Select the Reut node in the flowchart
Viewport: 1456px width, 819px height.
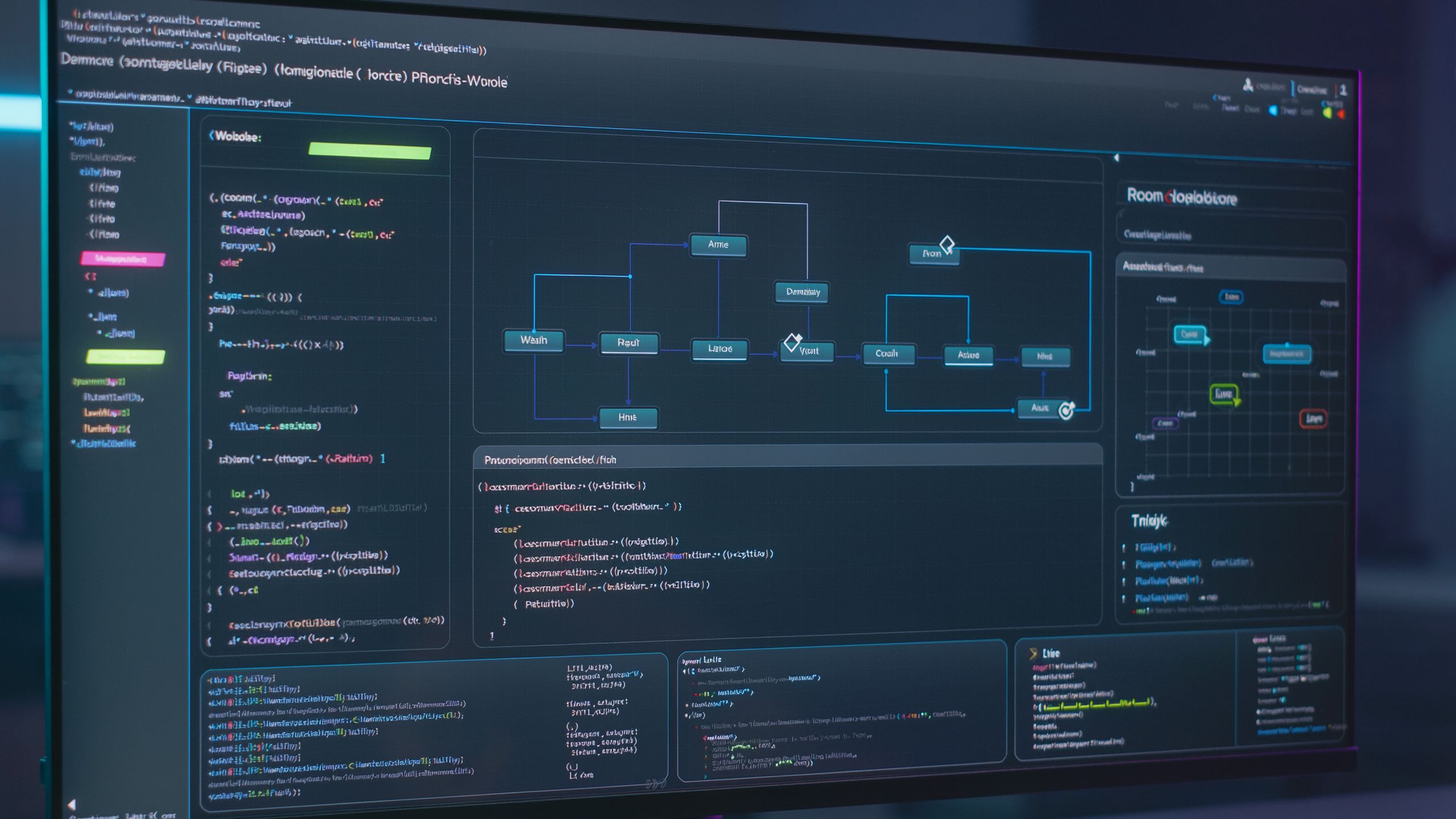tap(628, 343)
